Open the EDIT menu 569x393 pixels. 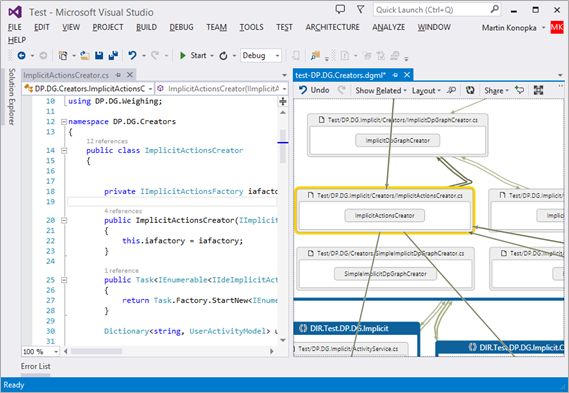click(x=42, y=27)
